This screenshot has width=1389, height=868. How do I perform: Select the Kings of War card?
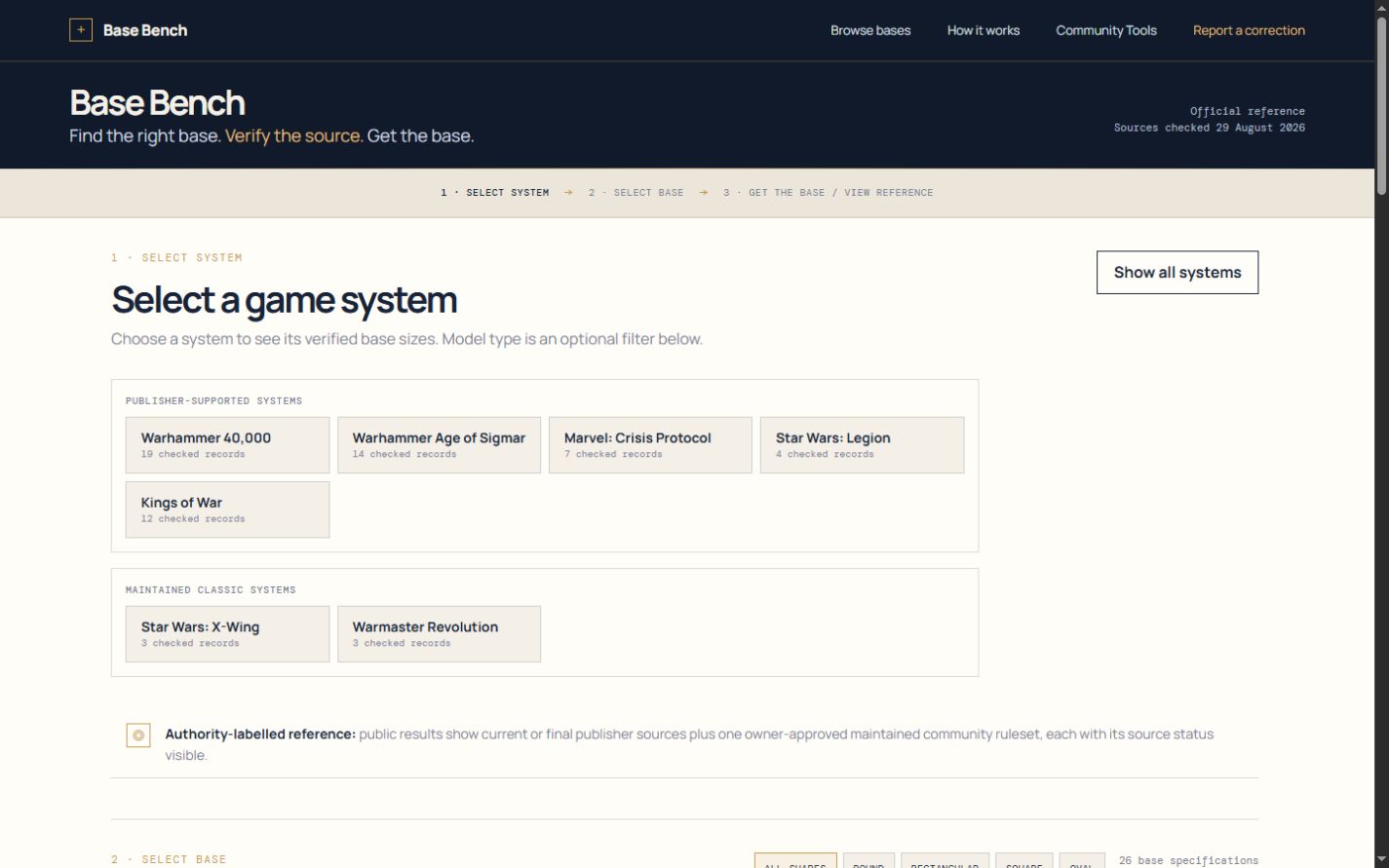coord(227,509)
